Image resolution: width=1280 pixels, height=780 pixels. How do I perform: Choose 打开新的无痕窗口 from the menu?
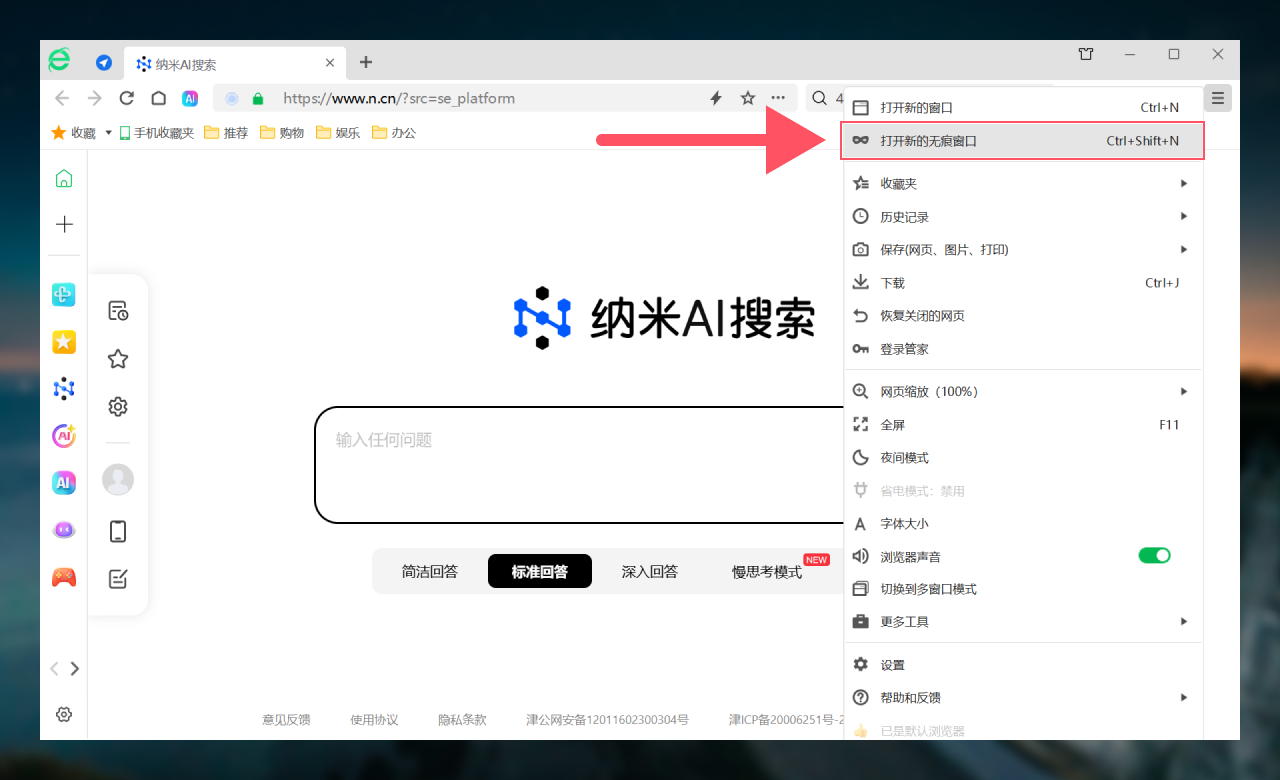click(x=1020, y=141)
